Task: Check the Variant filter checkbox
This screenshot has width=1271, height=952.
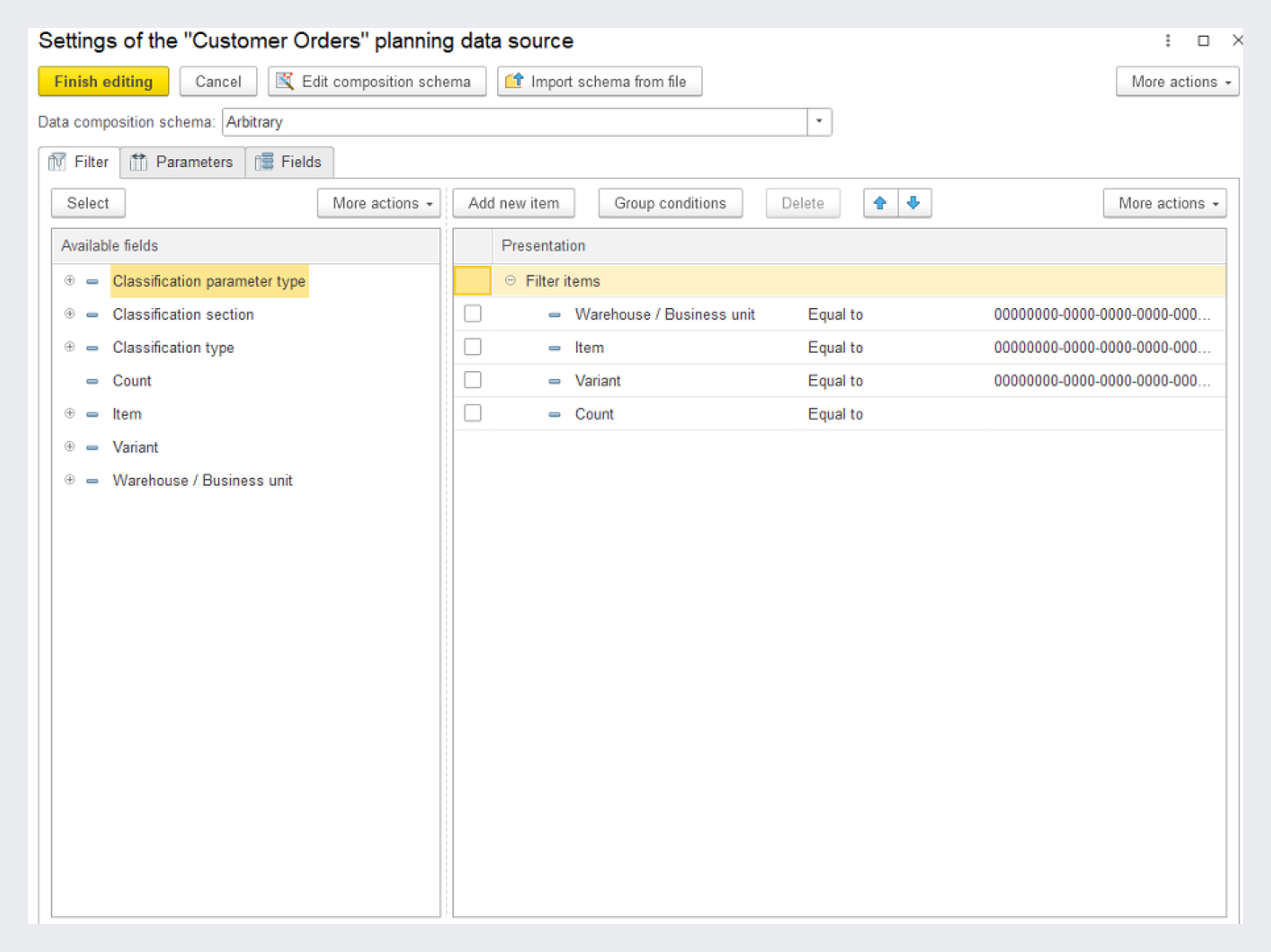Action: tap(473, 381)
